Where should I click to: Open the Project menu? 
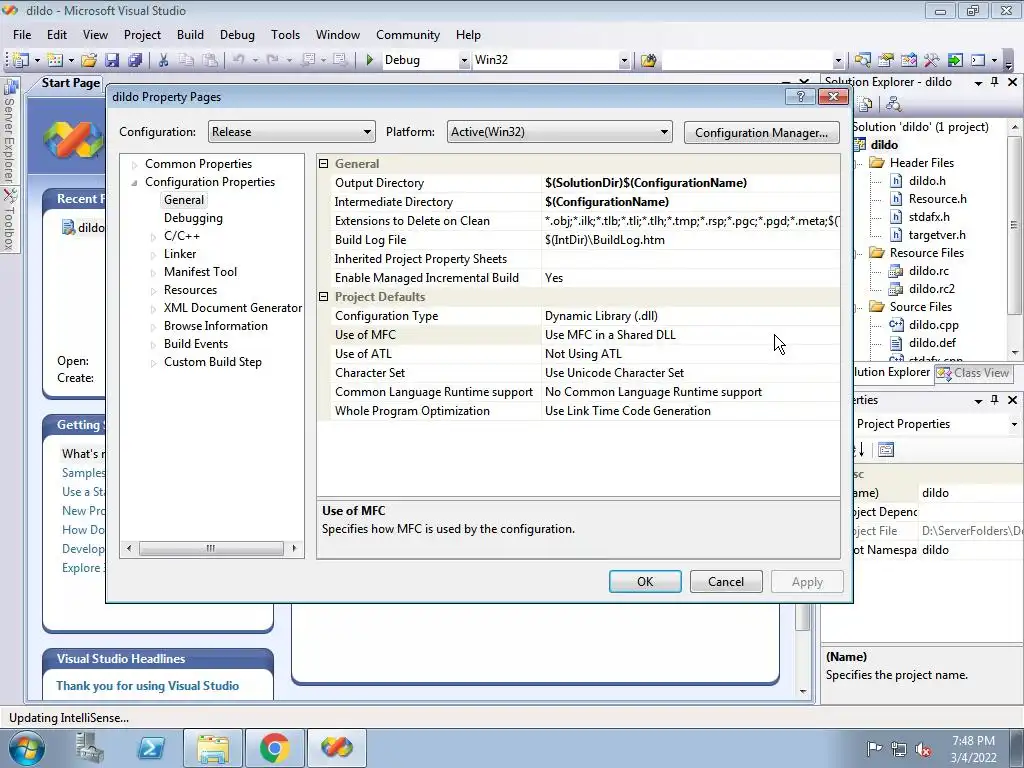point(142,35)
